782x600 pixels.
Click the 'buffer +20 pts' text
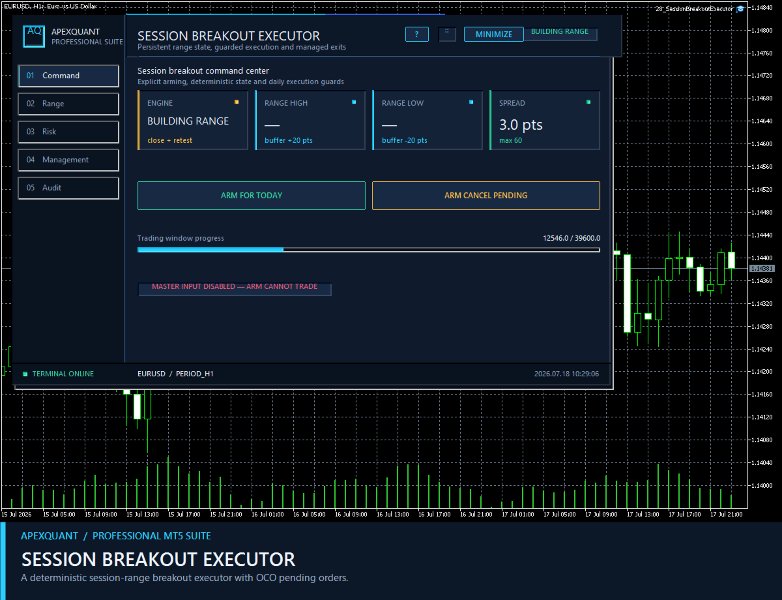[288, 141]
